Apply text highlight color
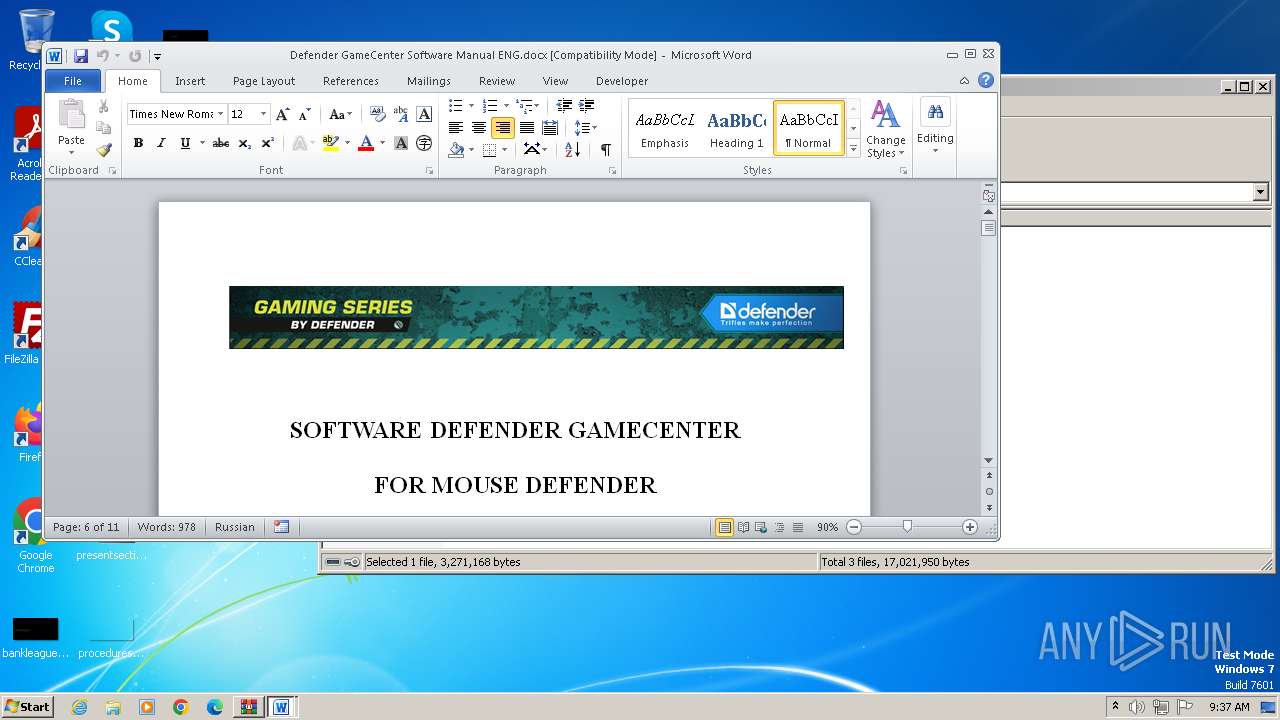 point(331,143)
